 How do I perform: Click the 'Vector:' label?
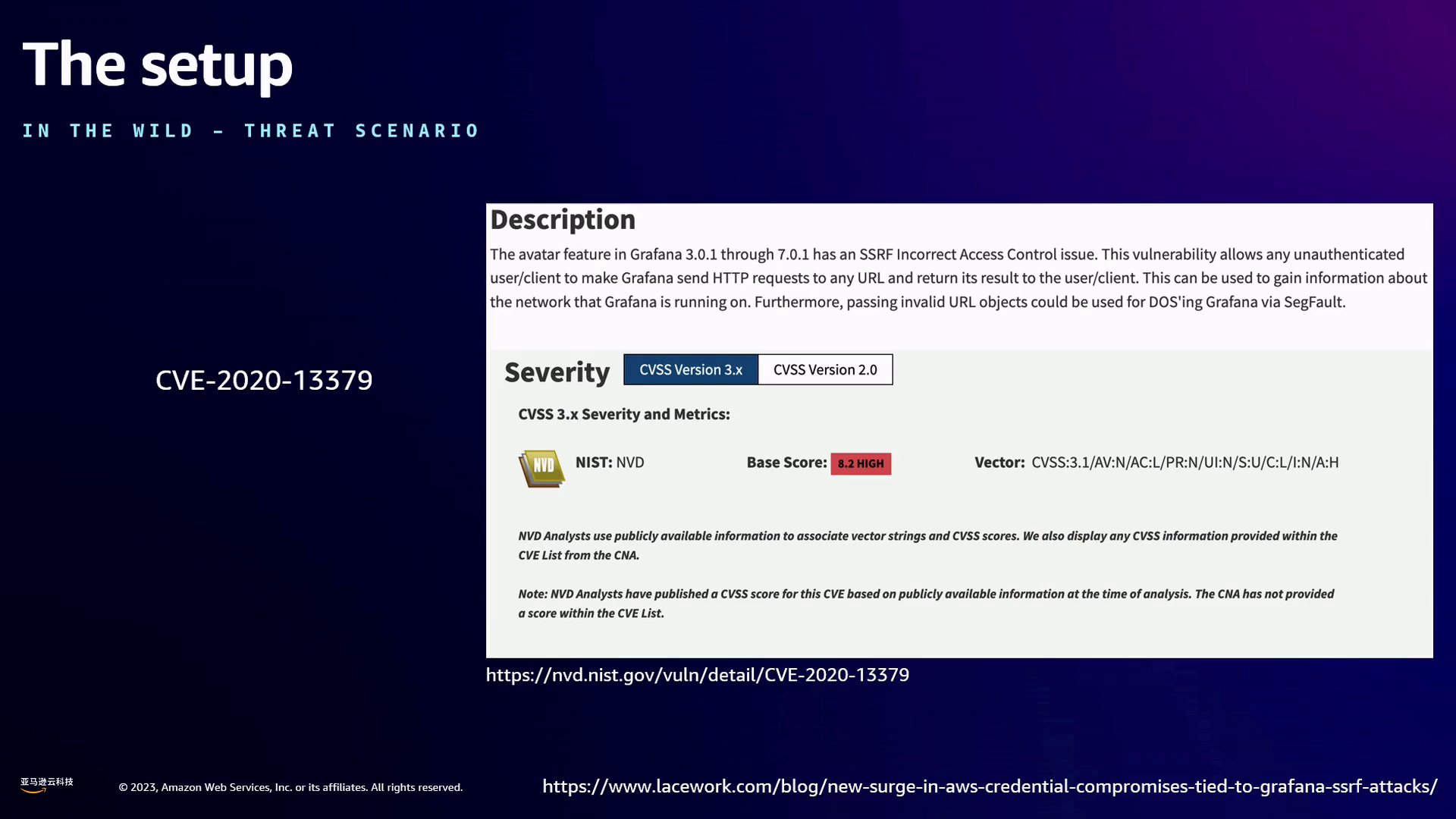[x=999, y=462]
